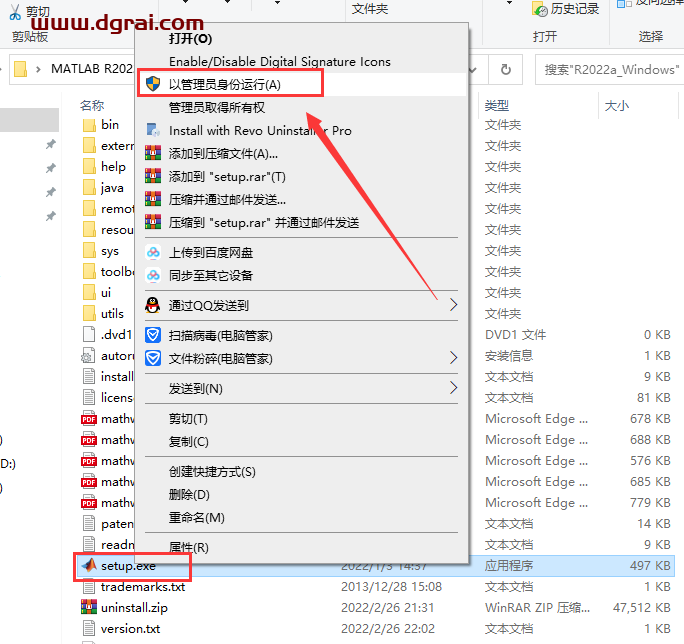Expand the 通过QQ发送到 submenu arrow
The image size is (684, 644).
pos(454,305)
